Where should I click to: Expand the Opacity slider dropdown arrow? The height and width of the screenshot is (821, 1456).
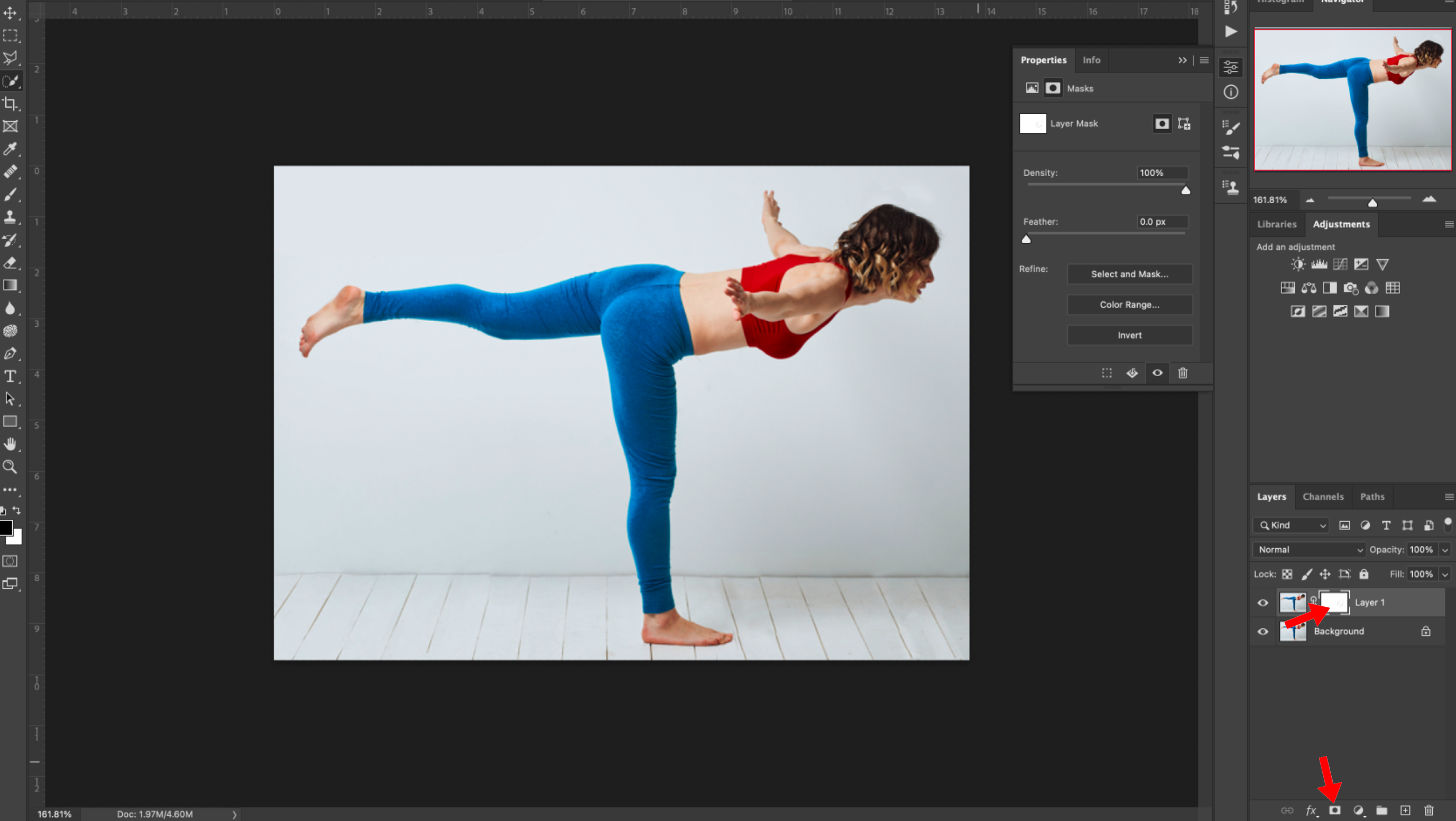coord(1445,550)
